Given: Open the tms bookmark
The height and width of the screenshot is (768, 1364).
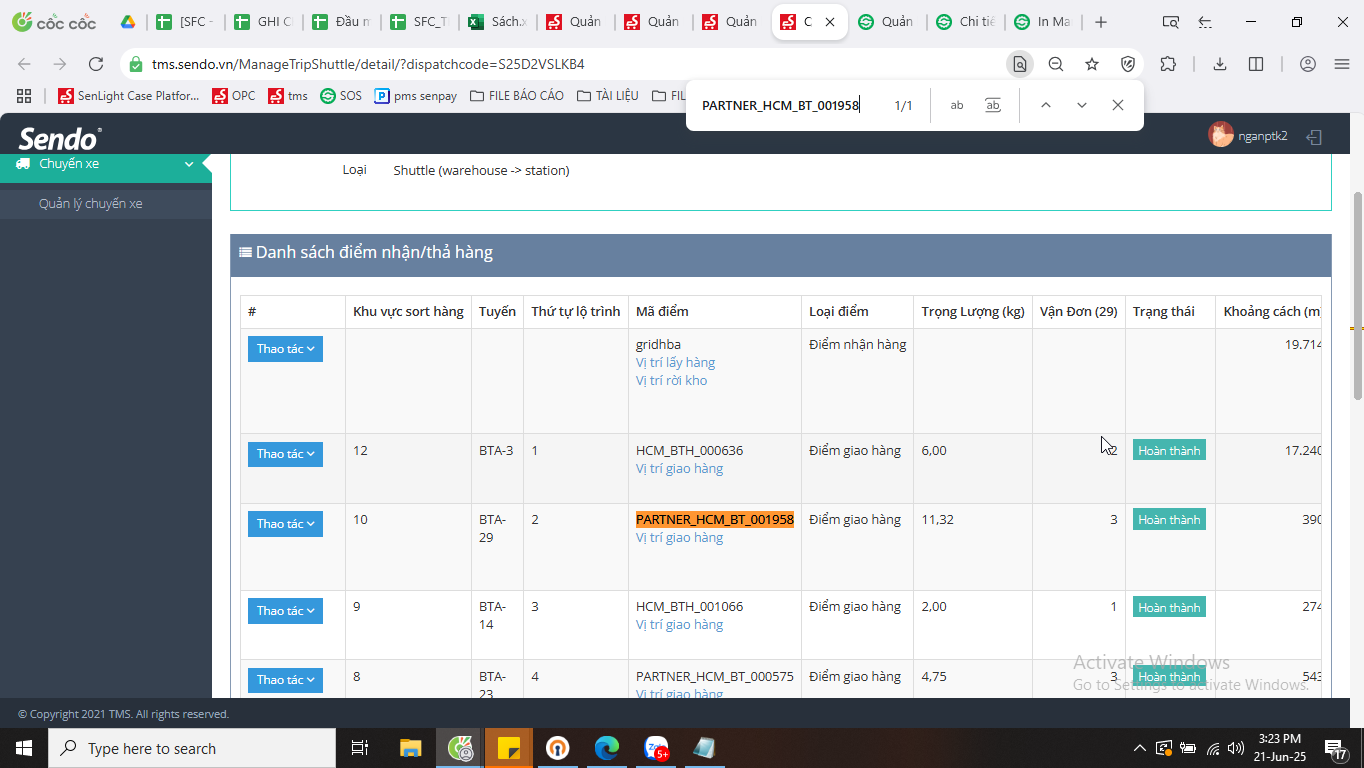Looking at the screenshot, I should point(288,96).
